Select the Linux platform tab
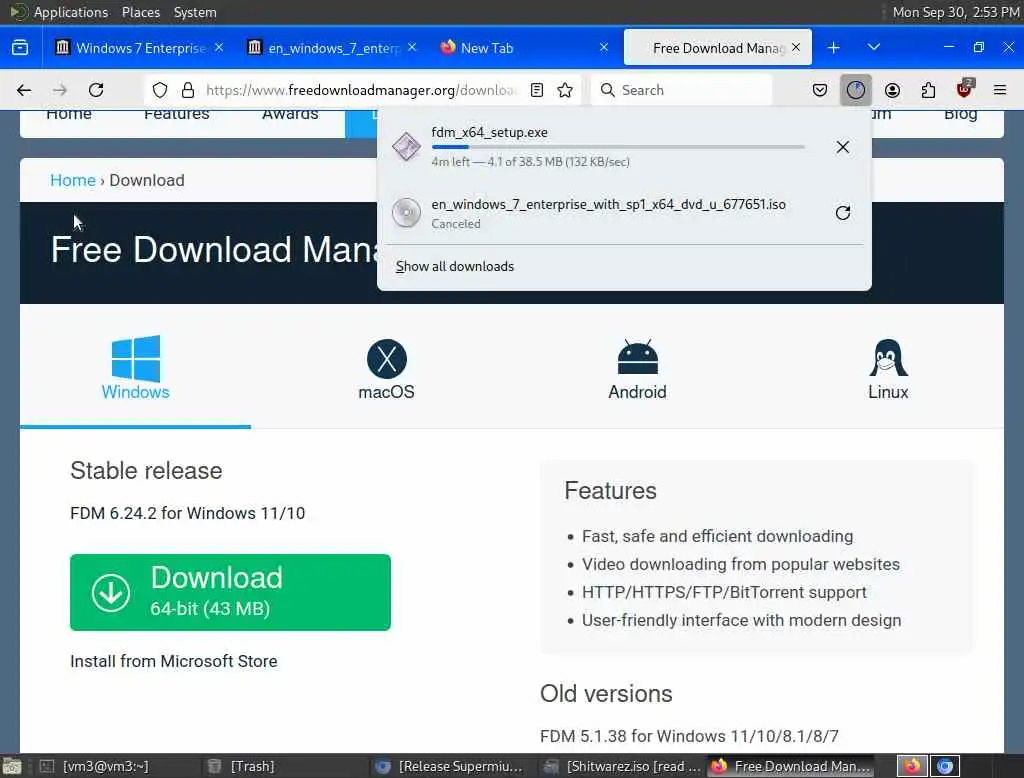This screenshot has height=778, width=1024. (888, 368)
